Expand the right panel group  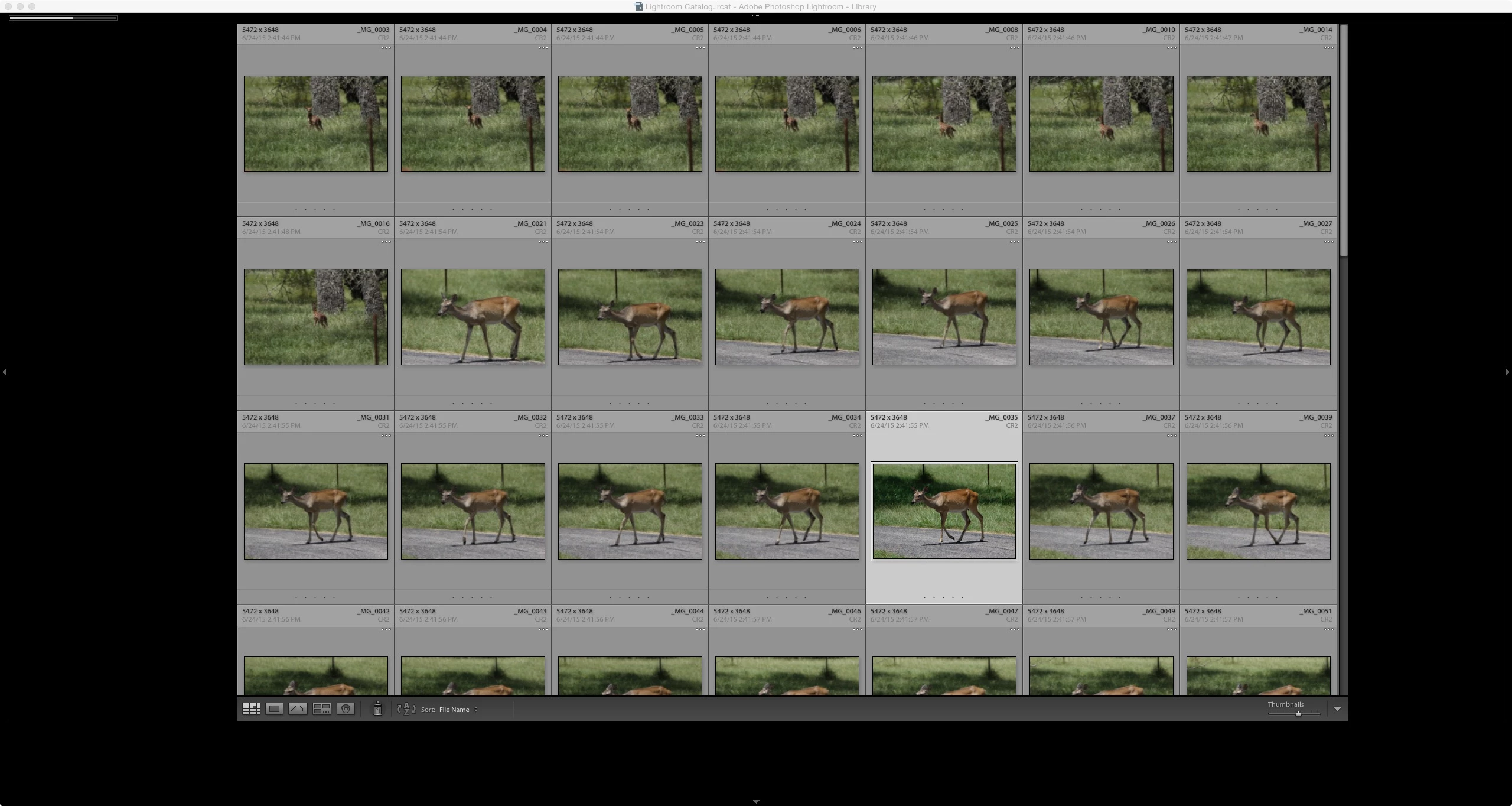coord(1507,372)
